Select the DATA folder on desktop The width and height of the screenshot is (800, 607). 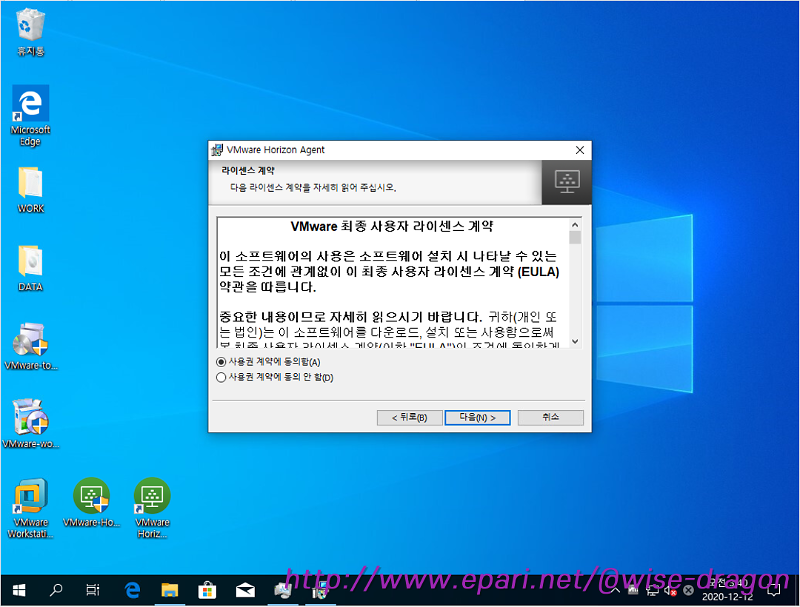(30, 268)
